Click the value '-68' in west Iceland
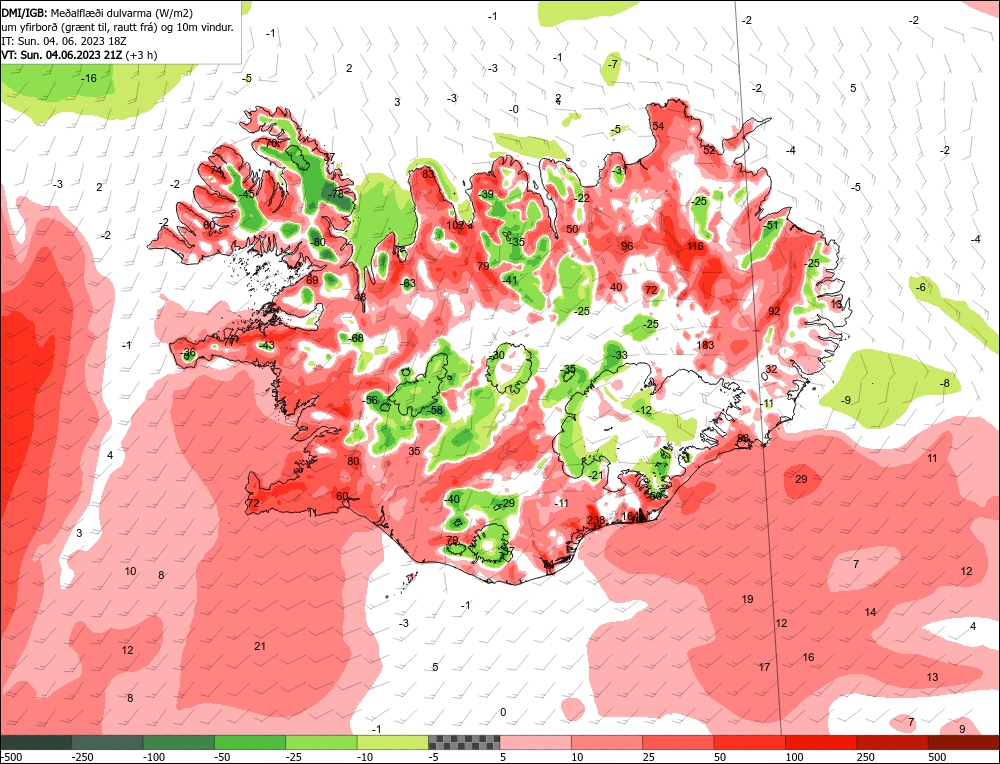The width and height of the screenshot is (1000, 764). pos(355,338)
